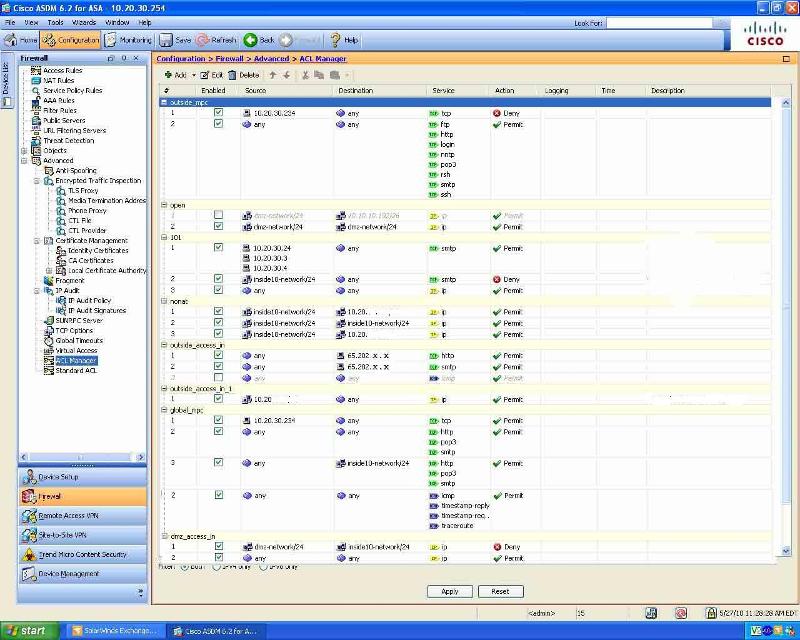The image size is (800, 640).
Task: Collapse the Advanced tree node
Action: click(24, 161)
